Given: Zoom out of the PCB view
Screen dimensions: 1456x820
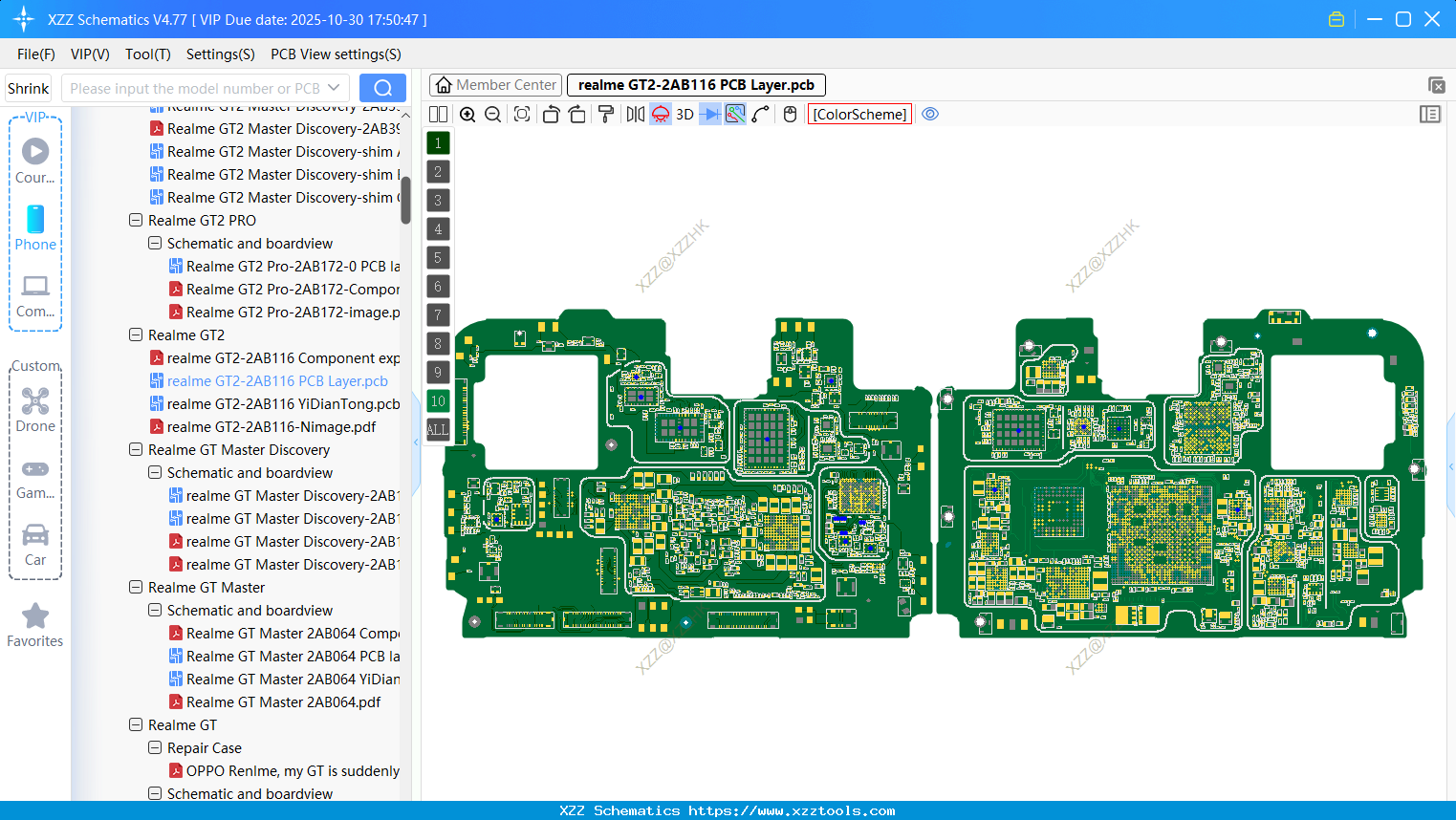Looking at the screenshot, I should click(493, 115).
